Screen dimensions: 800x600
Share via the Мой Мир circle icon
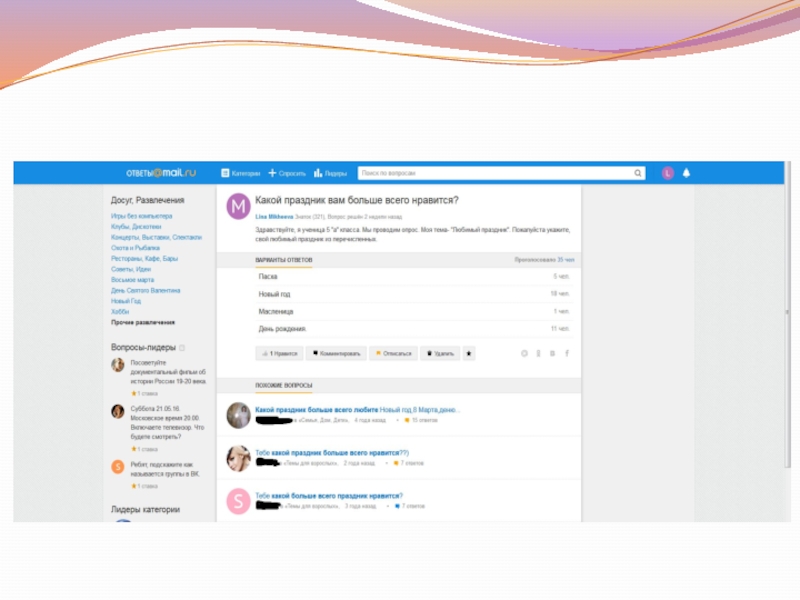524,354
